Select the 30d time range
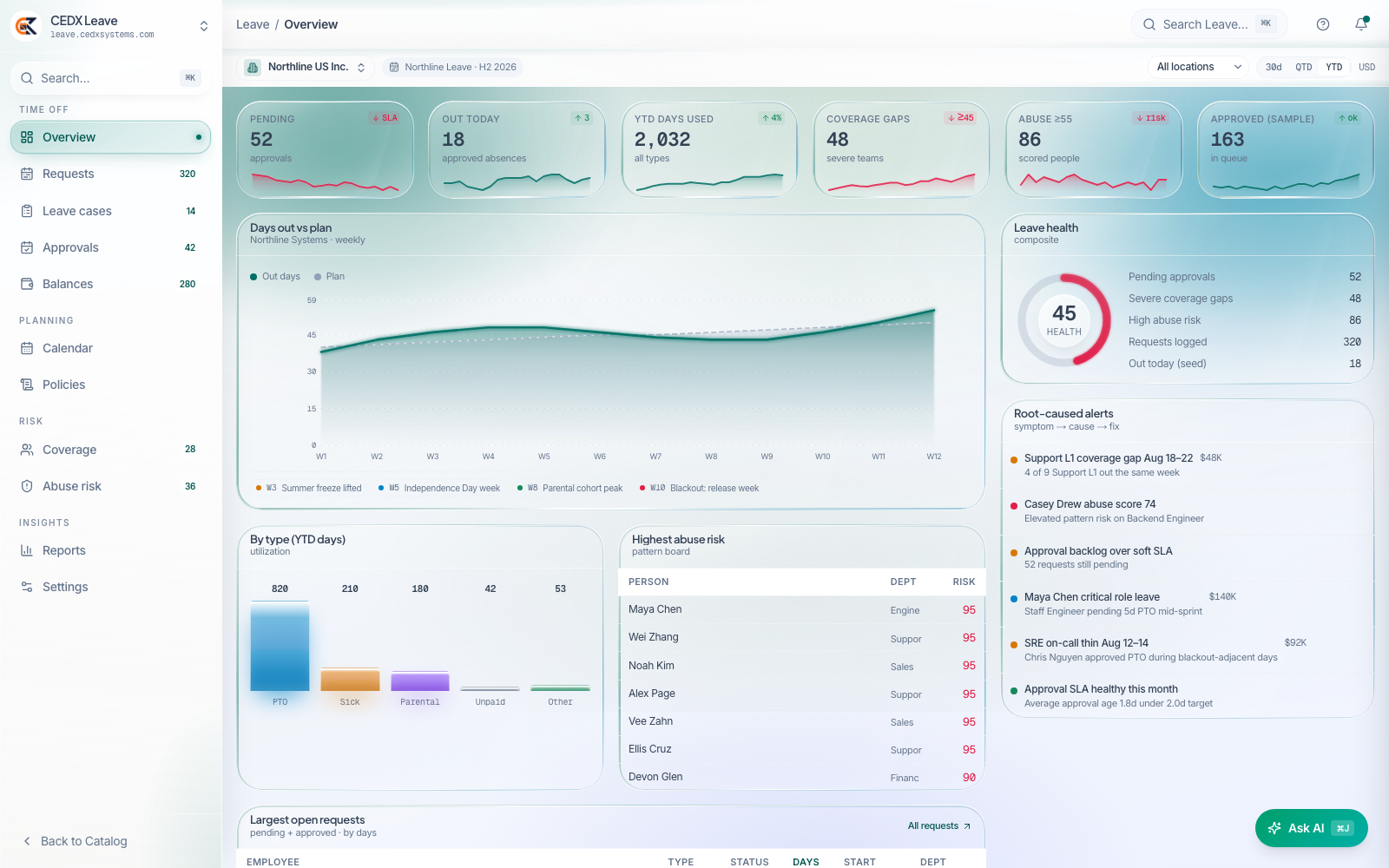The width and height of the screenshot is (1389, 868). pos(1274,67)
